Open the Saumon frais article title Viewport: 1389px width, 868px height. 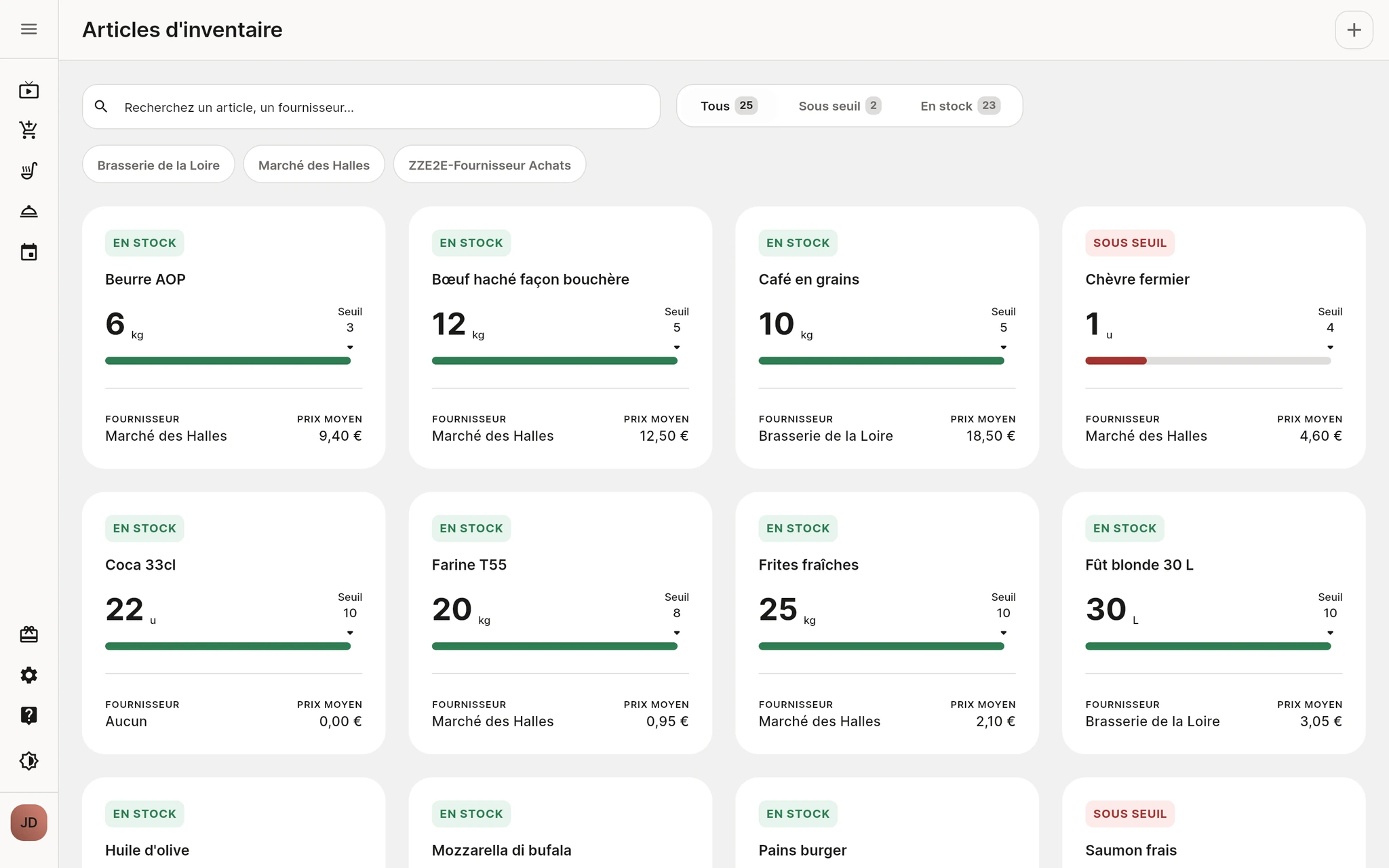coord(1131,850)
